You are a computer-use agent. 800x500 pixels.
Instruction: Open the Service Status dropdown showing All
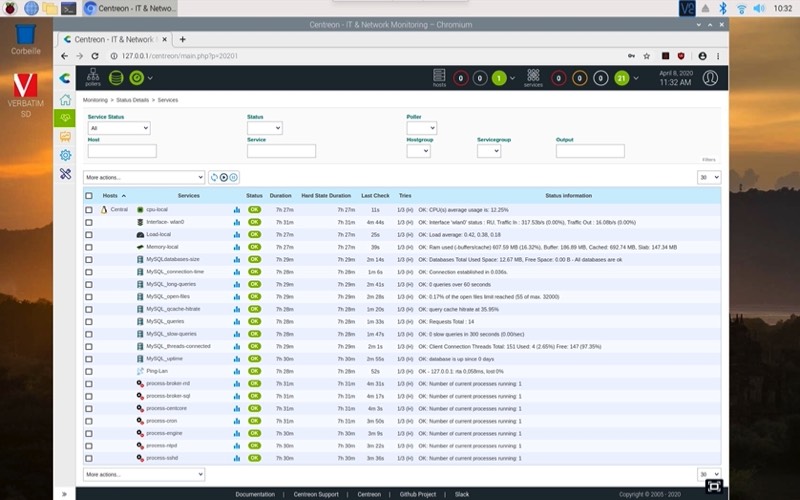[118, 128]
